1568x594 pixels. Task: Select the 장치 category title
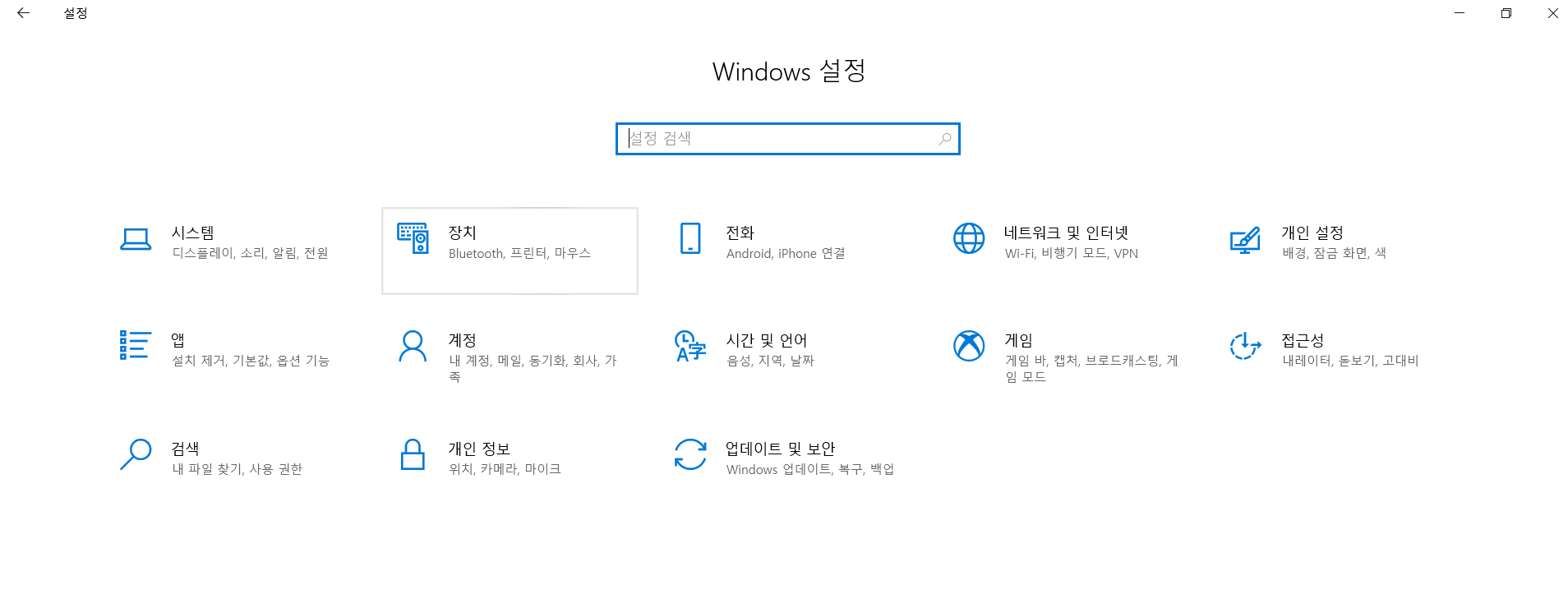(462, 233)
